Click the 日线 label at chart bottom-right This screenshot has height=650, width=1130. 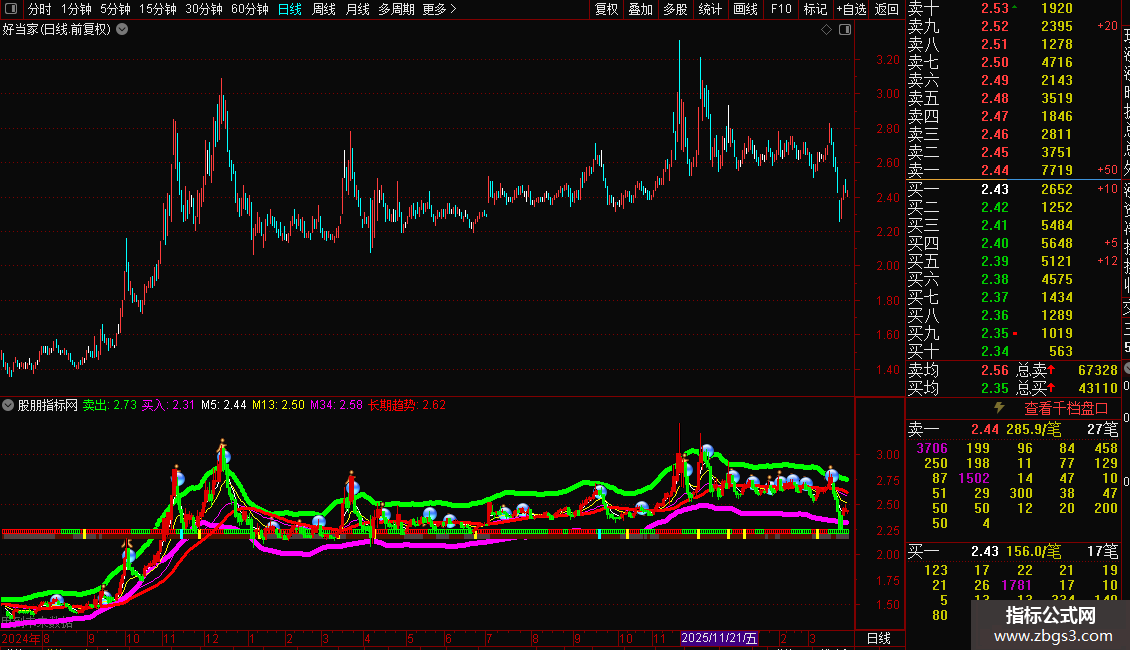(878, 638)
